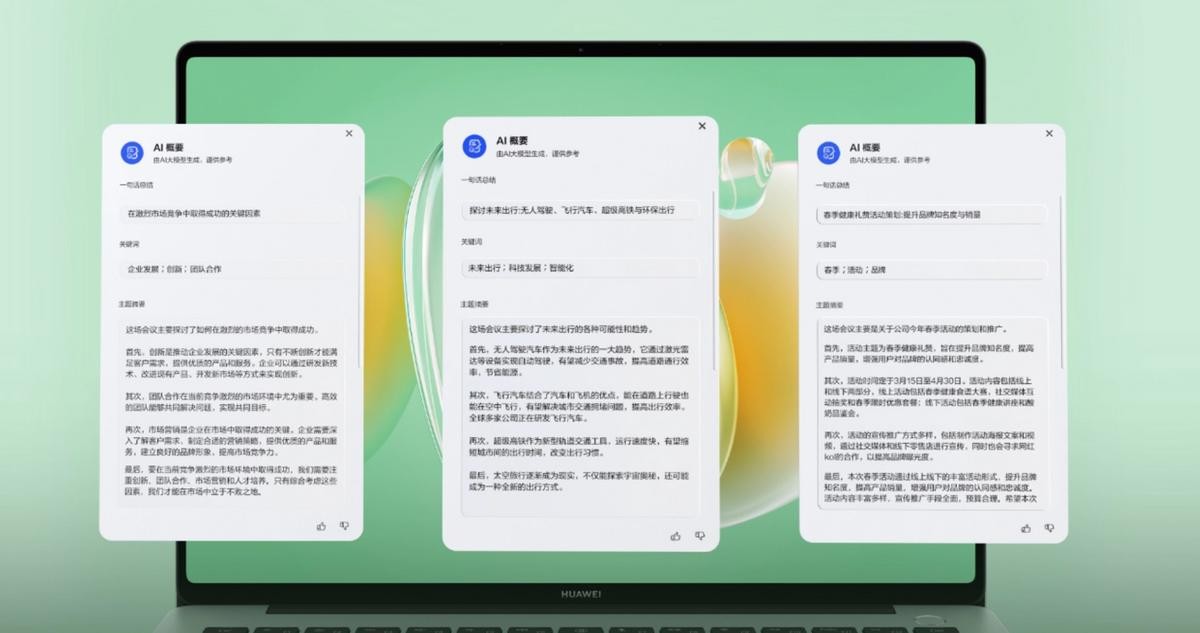The height and width of the screenshot is (633, 1200).
Task: Close the spring campaign AI 概要 panel
Action: point(1049,133)
